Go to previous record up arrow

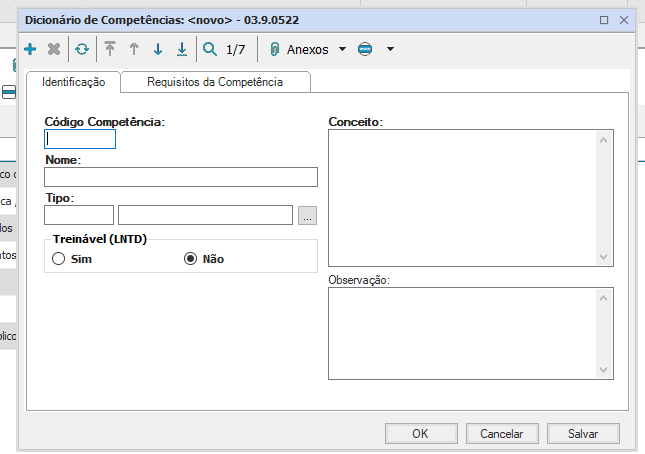[134, 49]
